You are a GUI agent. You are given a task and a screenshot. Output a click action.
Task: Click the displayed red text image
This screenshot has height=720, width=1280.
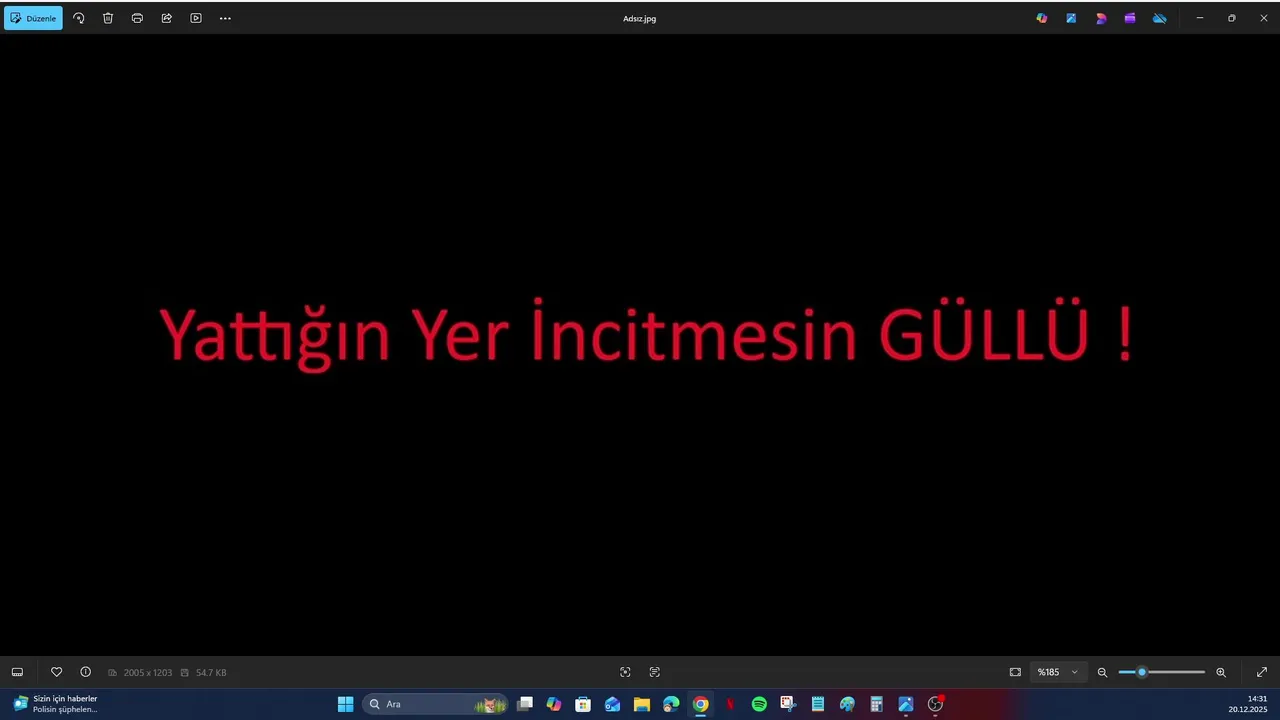click(x=646, y=335)
